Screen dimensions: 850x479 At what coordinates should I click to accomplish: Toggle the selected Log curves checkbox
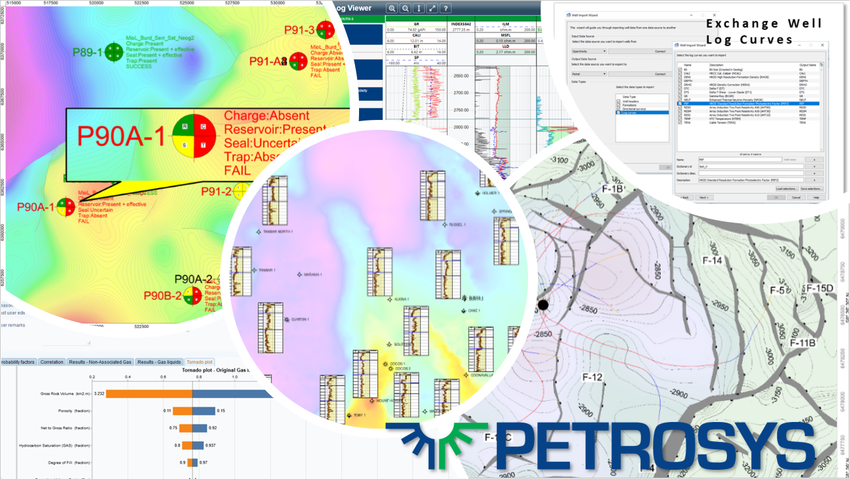pyautogui.click(x=619, y=113)
